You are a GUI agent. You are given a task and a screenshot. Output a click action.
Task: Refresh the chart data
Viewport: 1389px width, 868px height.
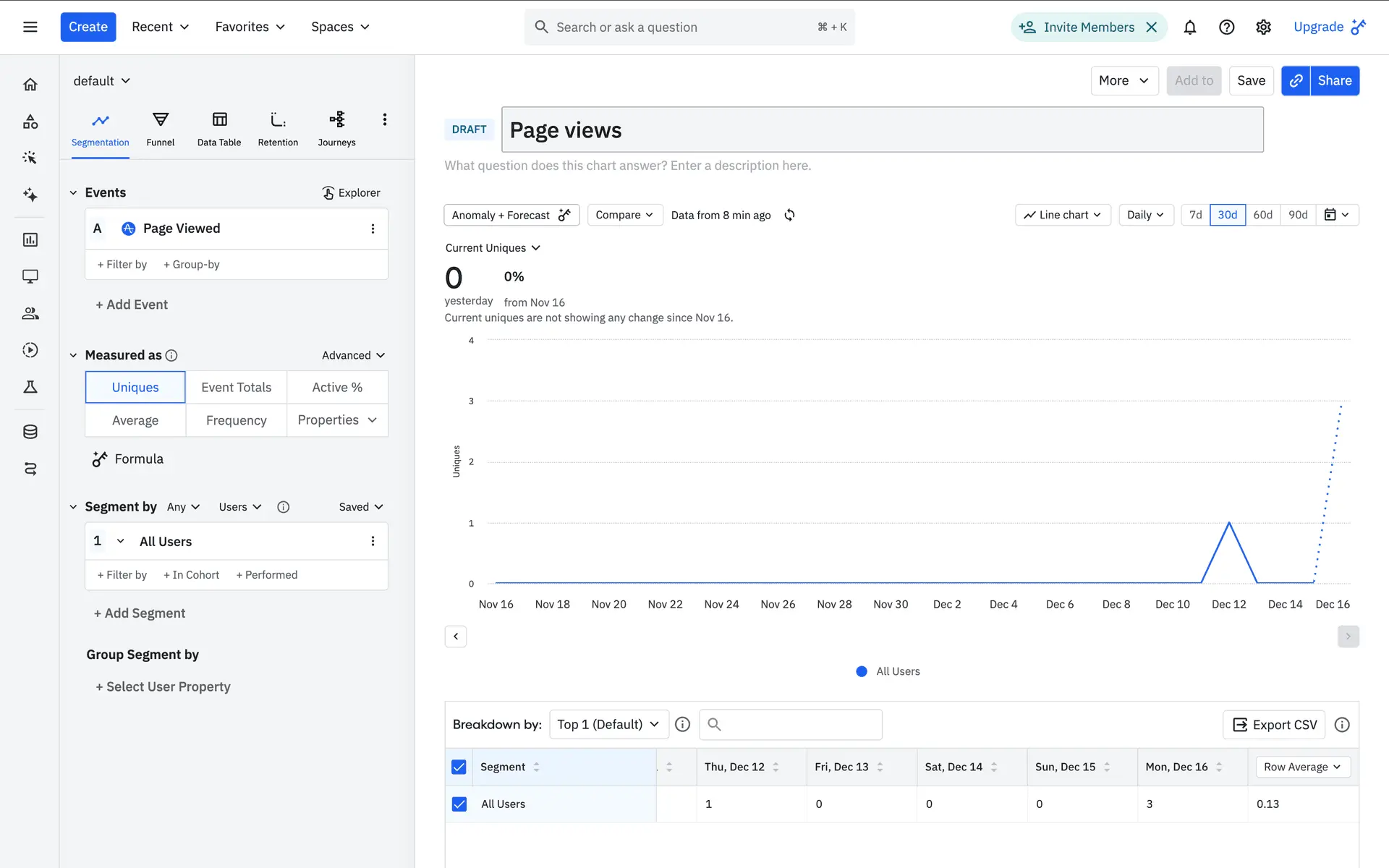[x=789, y=215]
